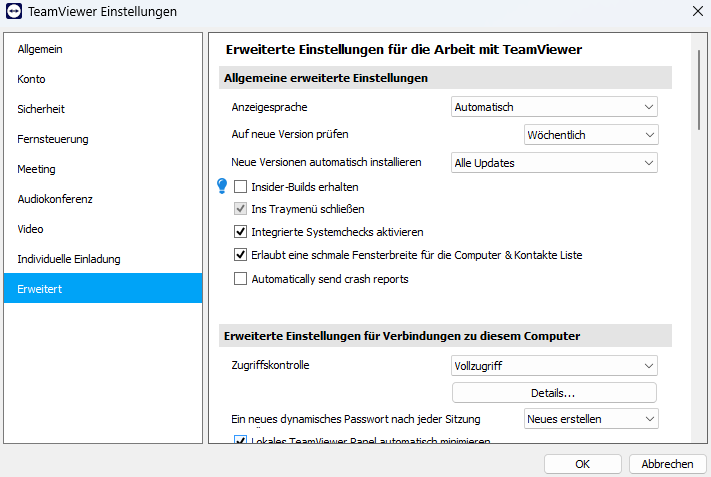Image resolution: width=711 pixels, height=477 pixels.
Task: Select Individuelle Einladung in sidebar
Action: click(x=103, y=258)
